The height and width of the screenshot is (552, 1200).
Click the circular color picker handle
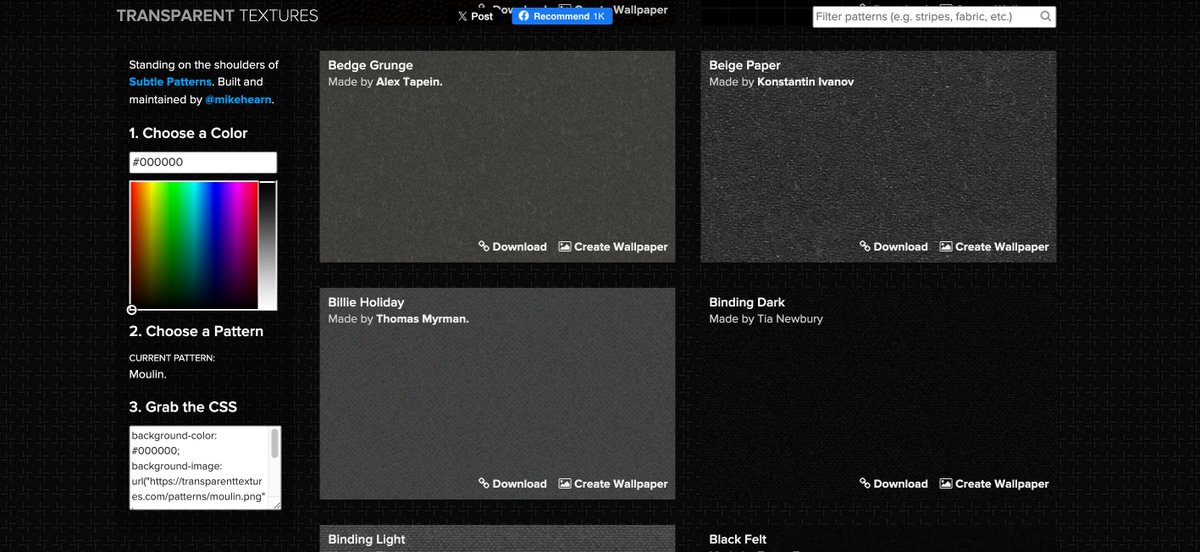(x=132, y=310)
